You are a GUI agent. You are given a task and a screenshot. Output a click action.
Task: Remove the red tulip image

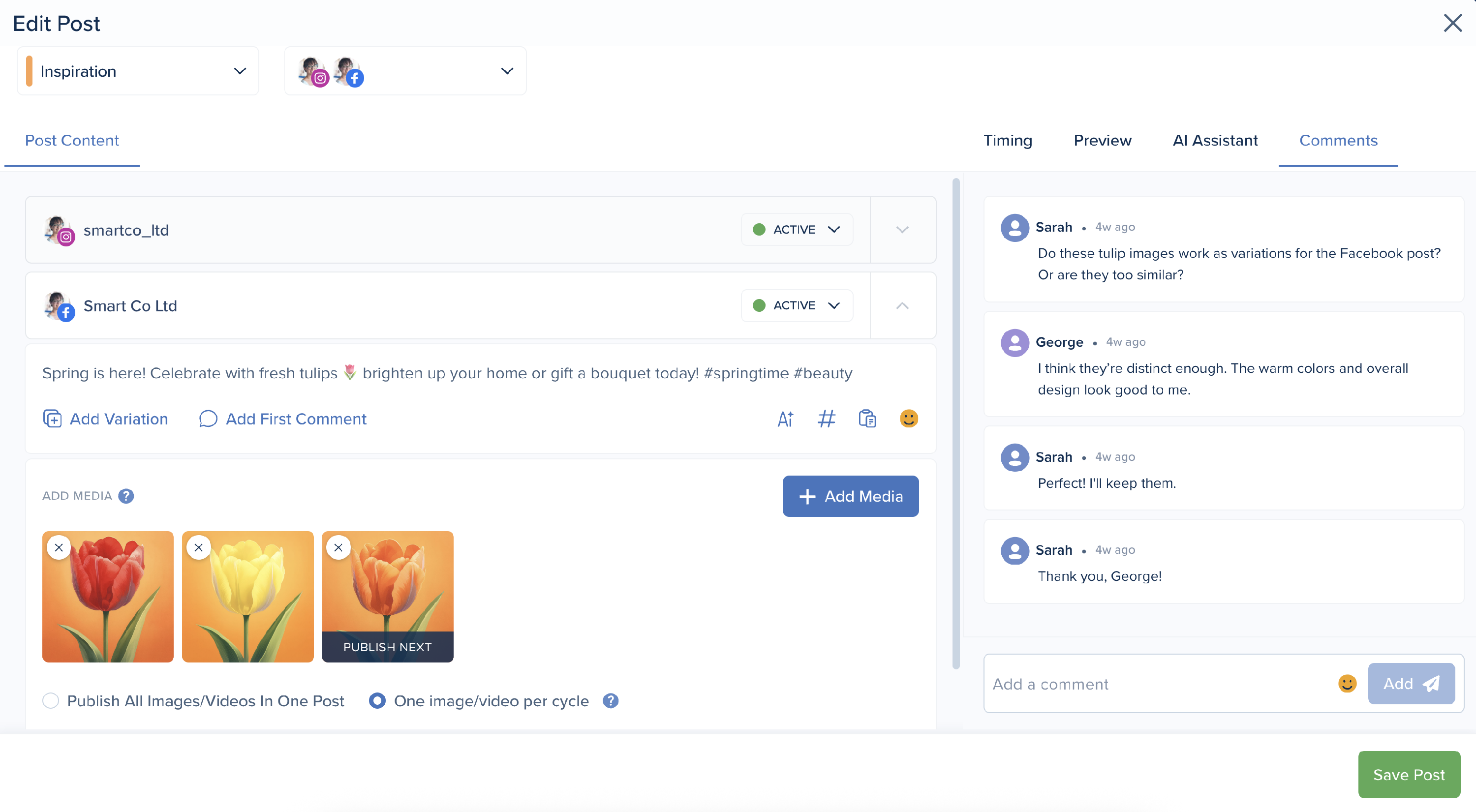pyautogui.click(x=59, y=548)
